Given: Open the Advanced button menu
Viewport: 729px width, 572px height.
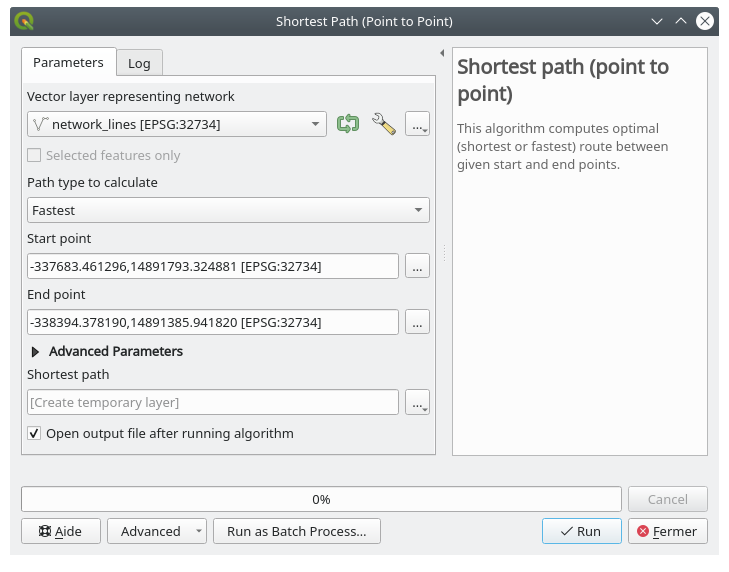Looking at the screenshot, I should point(156,531).
